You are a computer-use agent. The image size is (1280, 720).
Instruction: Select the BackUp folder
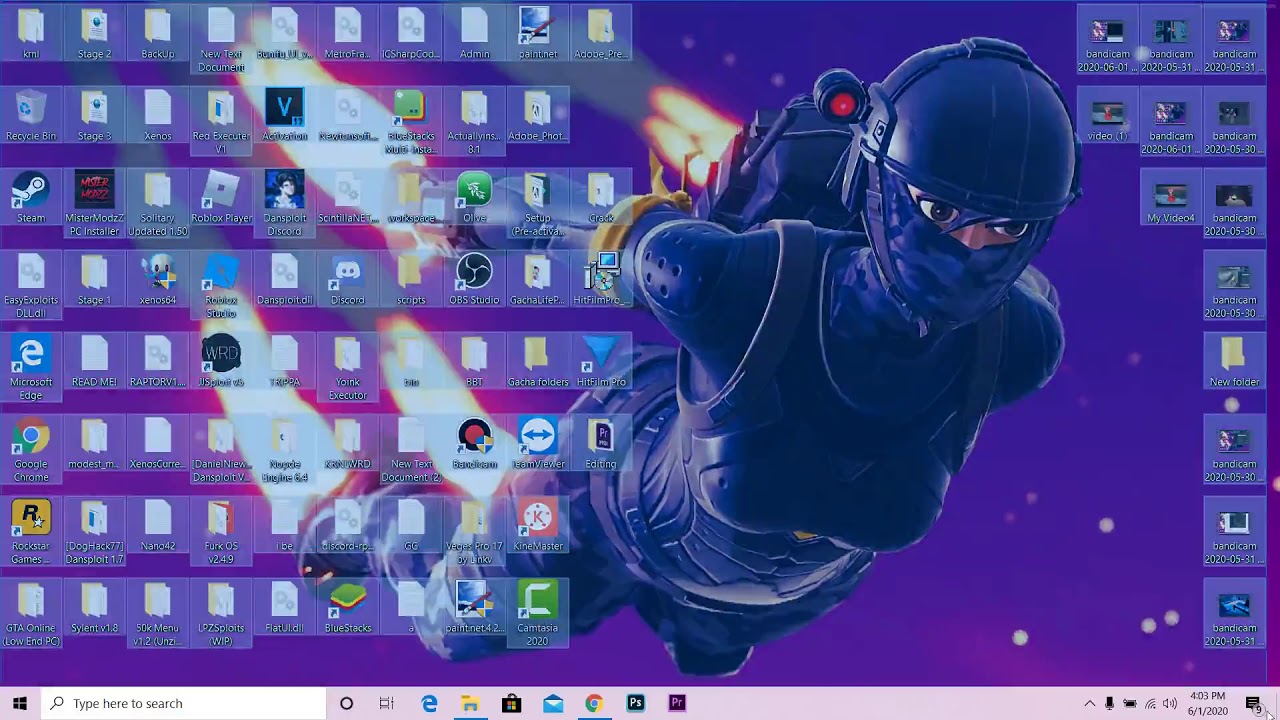coord(158,33)
